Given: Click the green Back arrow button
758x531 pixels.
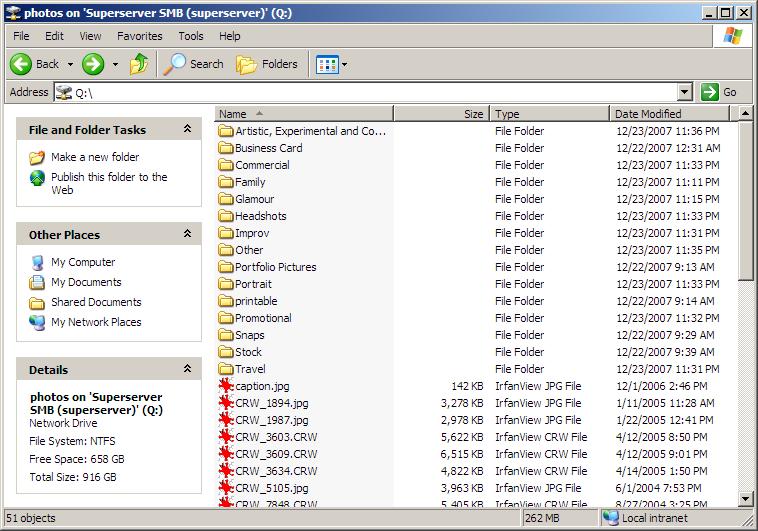Looking at the screenshot, I should (22, 64).
